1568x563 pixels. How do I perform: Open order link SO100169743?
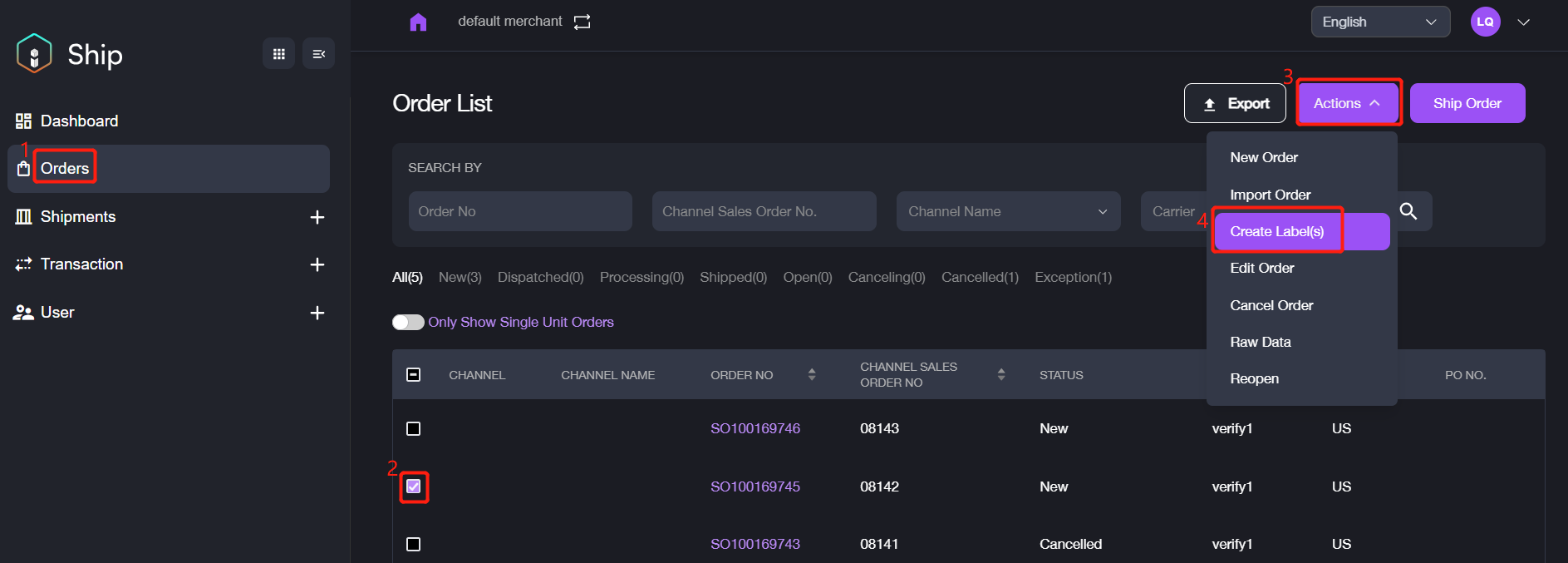[x=755, y=544]
